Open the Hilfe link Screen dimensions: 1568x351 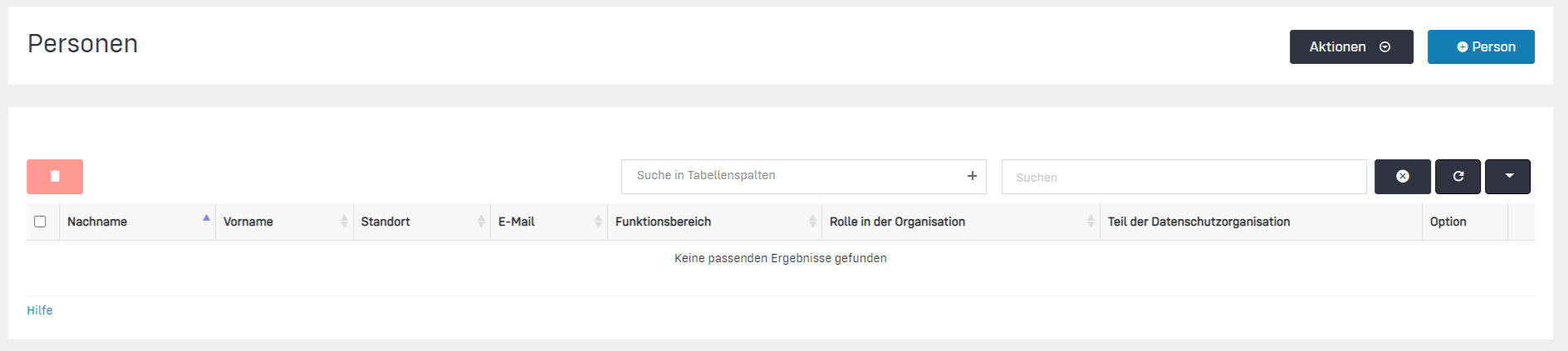pos(40,310)
